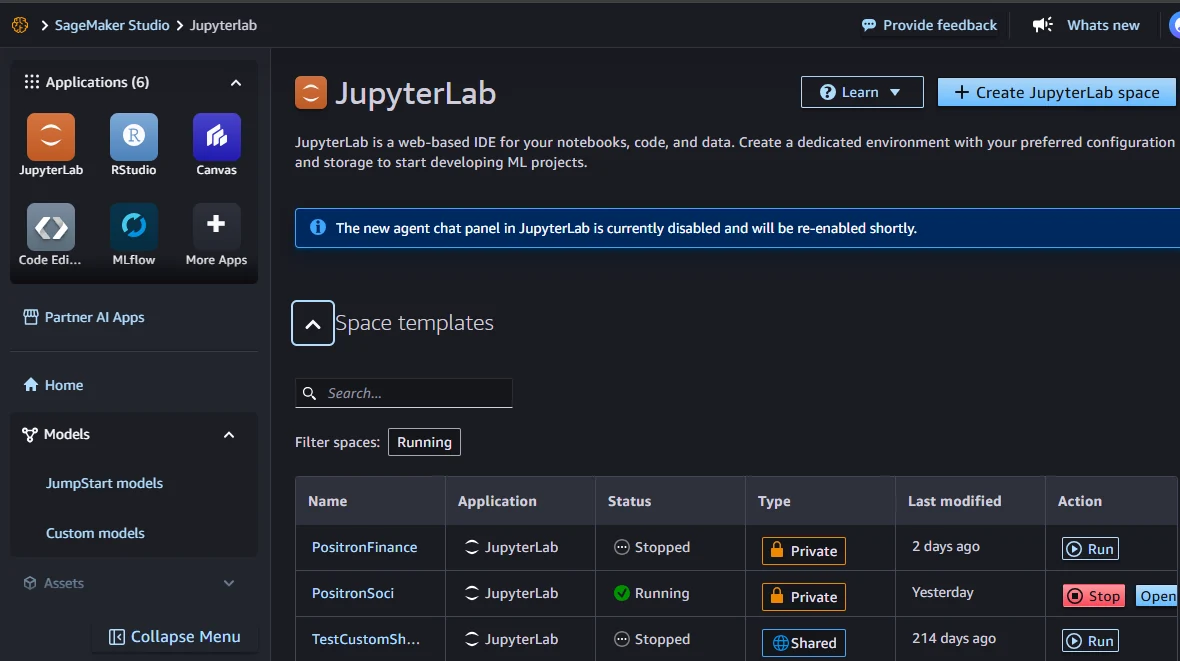This screenshot has height=661, width=1180.
Task: Click the large JupyterLab heading logo
Action: [311, 93]
